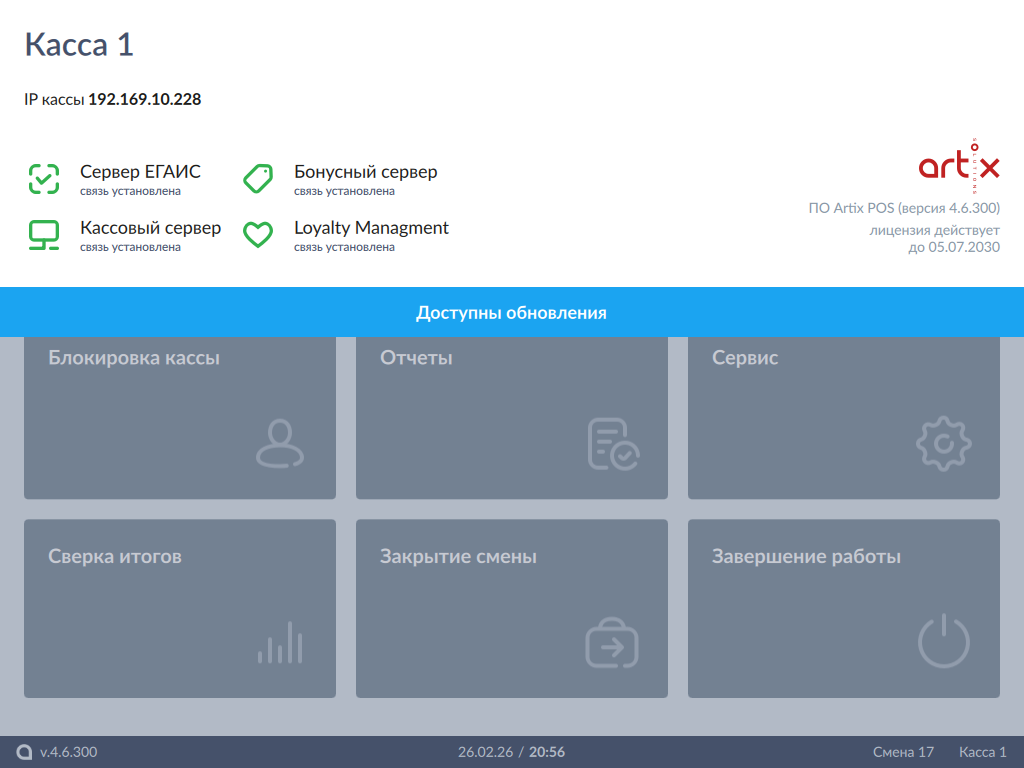Click the ЕГАИС server checkmark status icon
This screenshot has height=768, width=1024.
(44, 179)
